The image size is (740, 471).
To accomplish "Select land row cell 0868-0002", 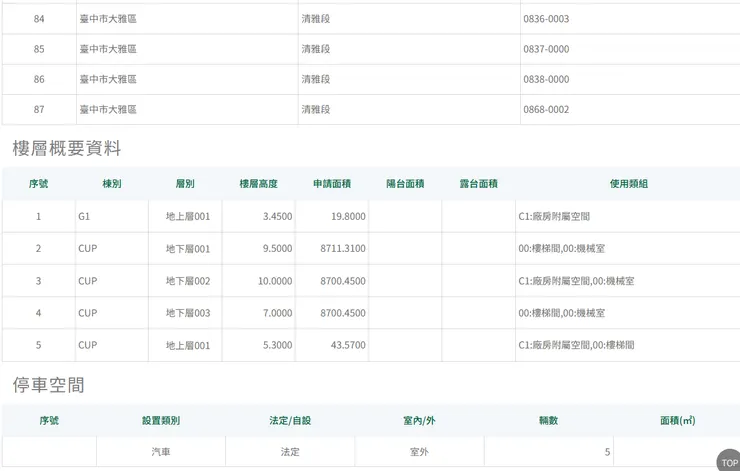I will 630,109.
